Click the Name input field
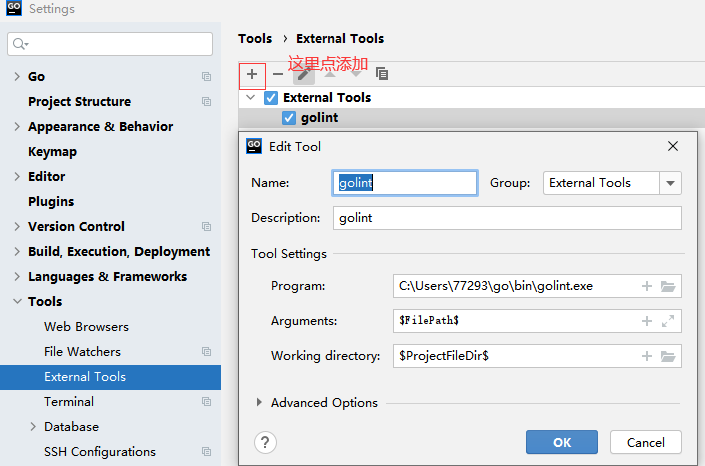Image resolution: width=705 pixels, height=466 pixels. tap(404, 183)
